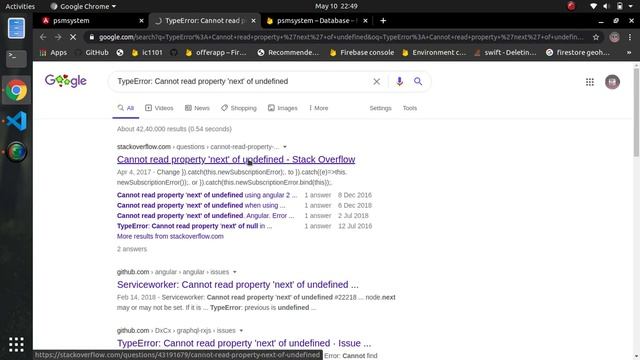Viewport: 640px width, 360px height.
Task: Click the Chrome address bar URL
Action: click(x=341, y=37)
